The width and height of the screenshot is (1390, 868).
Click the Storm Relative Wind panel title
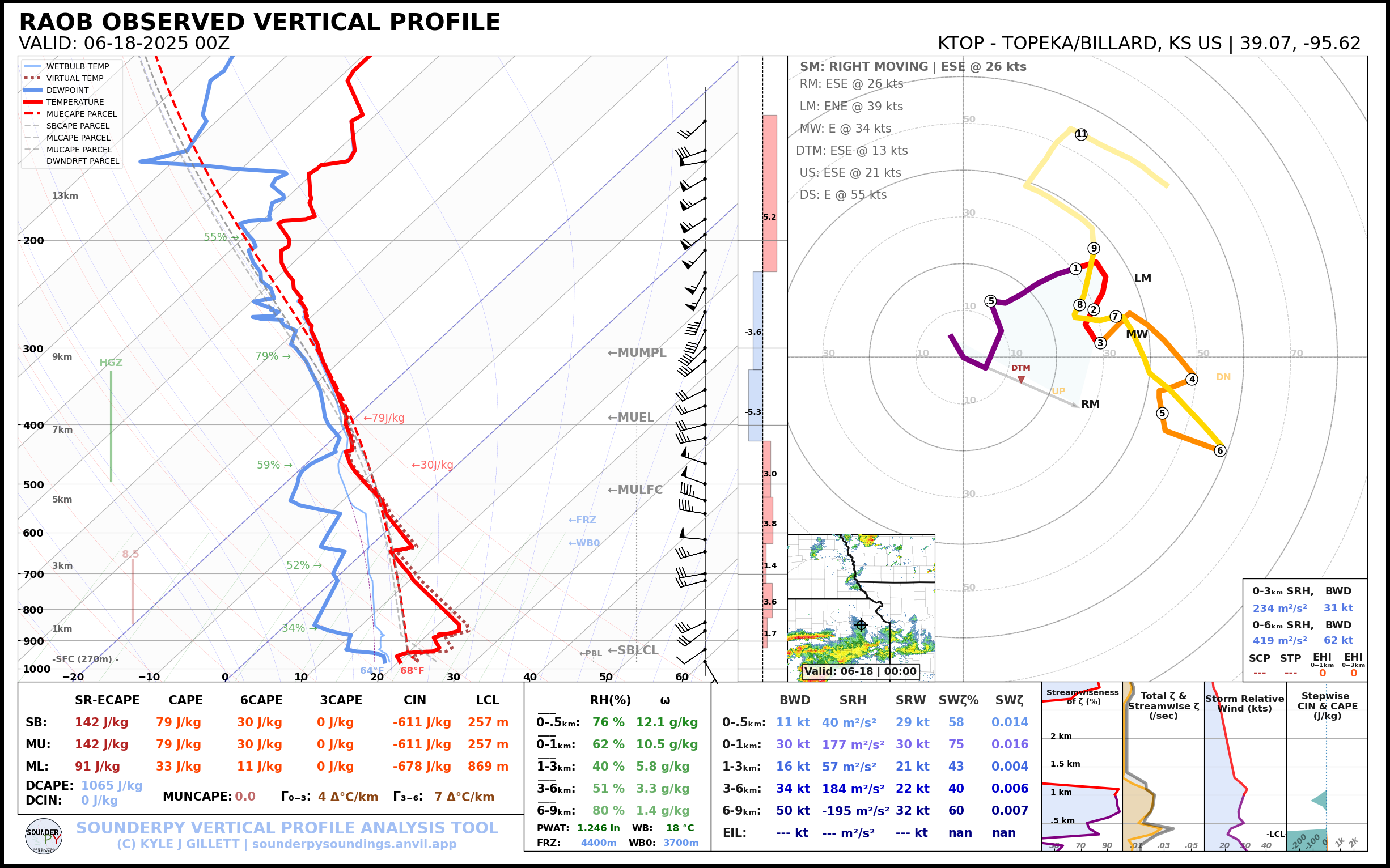tap(1244, 703)
